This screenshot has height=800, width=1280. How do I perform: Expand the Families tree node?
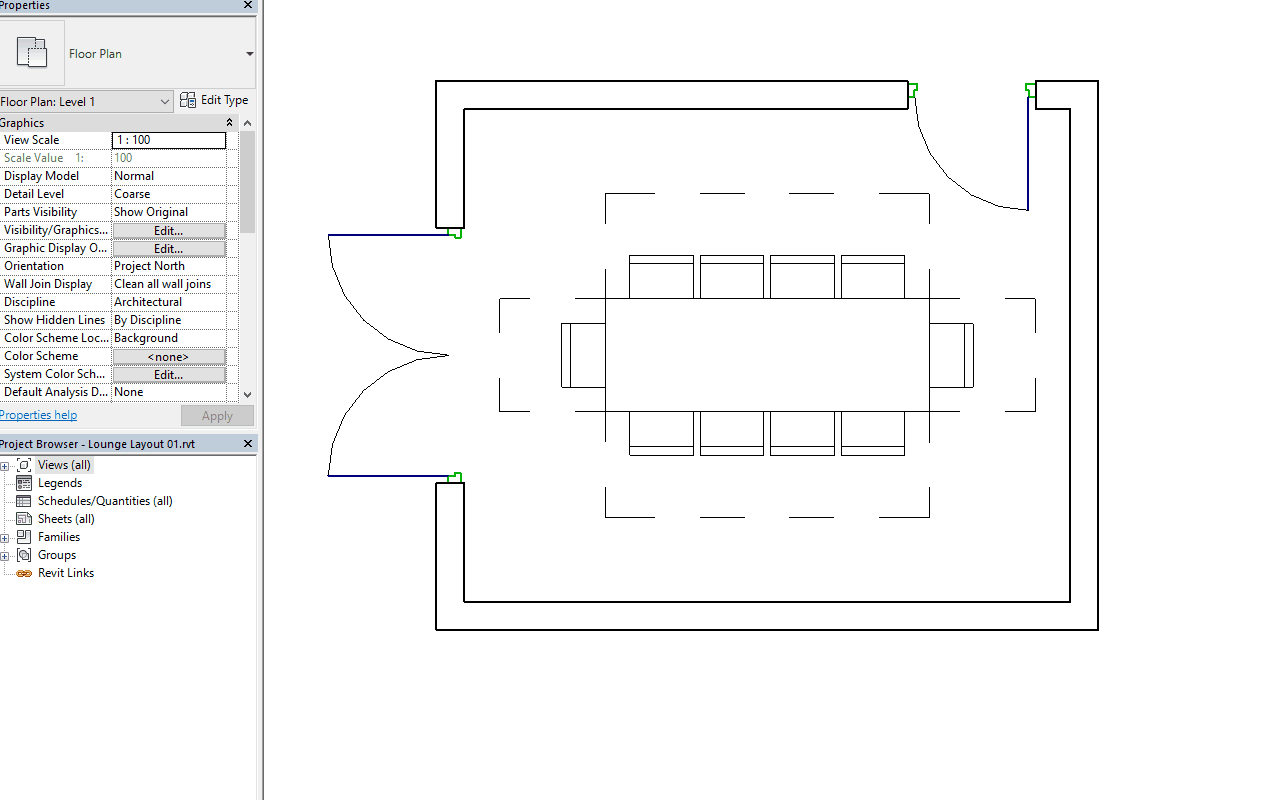[x=7, y=536]
